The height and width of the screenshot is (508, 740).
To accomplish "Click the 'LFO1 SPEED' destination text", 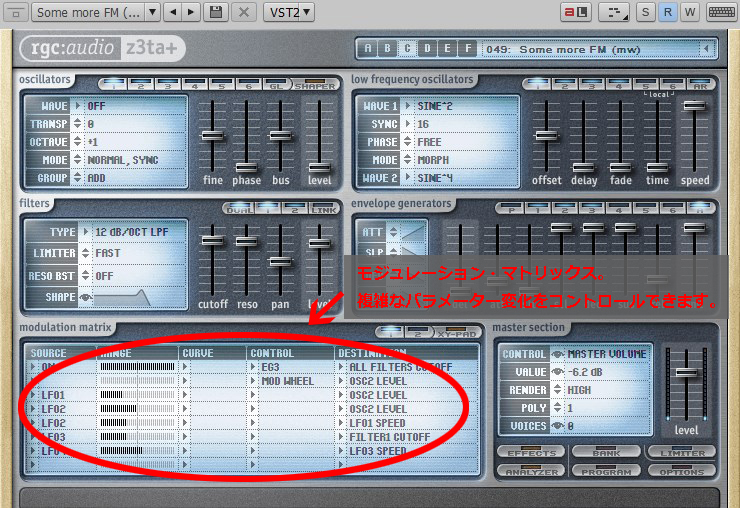I will coord(377,423).
